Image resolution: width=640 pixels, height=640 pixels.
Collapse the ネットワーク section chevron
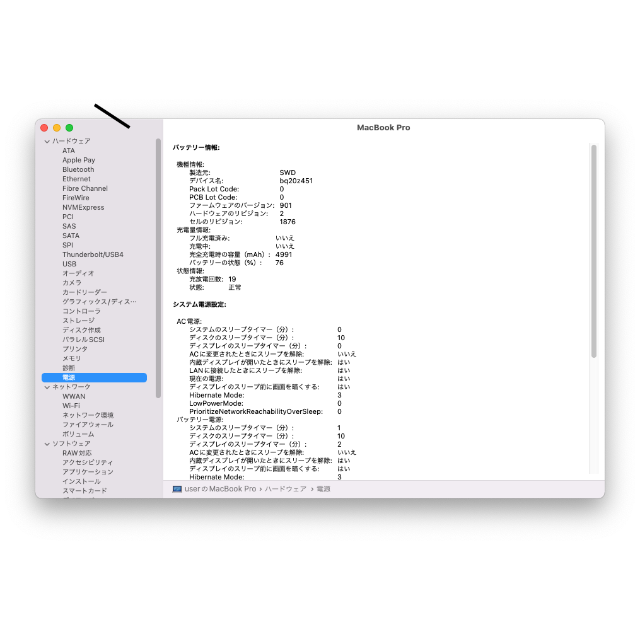[x=47, y=387]
